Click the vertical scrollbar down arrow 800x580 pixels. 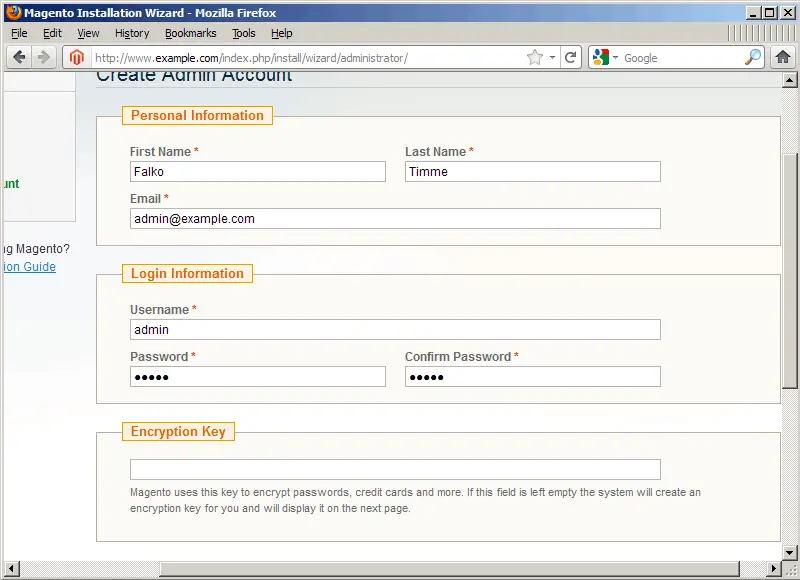[x=789, y=552]
